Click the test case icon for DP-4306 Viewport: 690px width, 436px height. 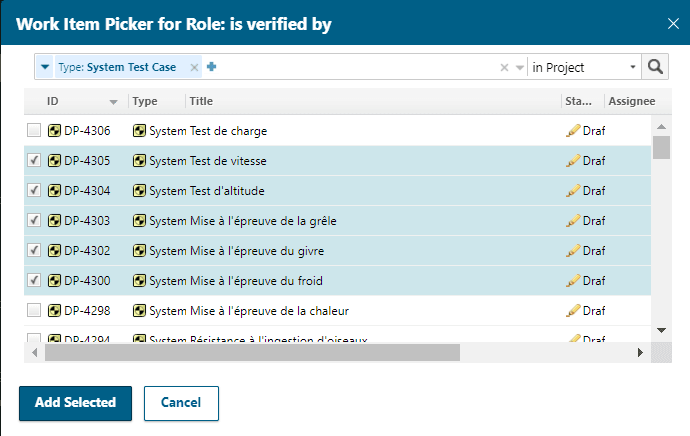coord(55,130)
